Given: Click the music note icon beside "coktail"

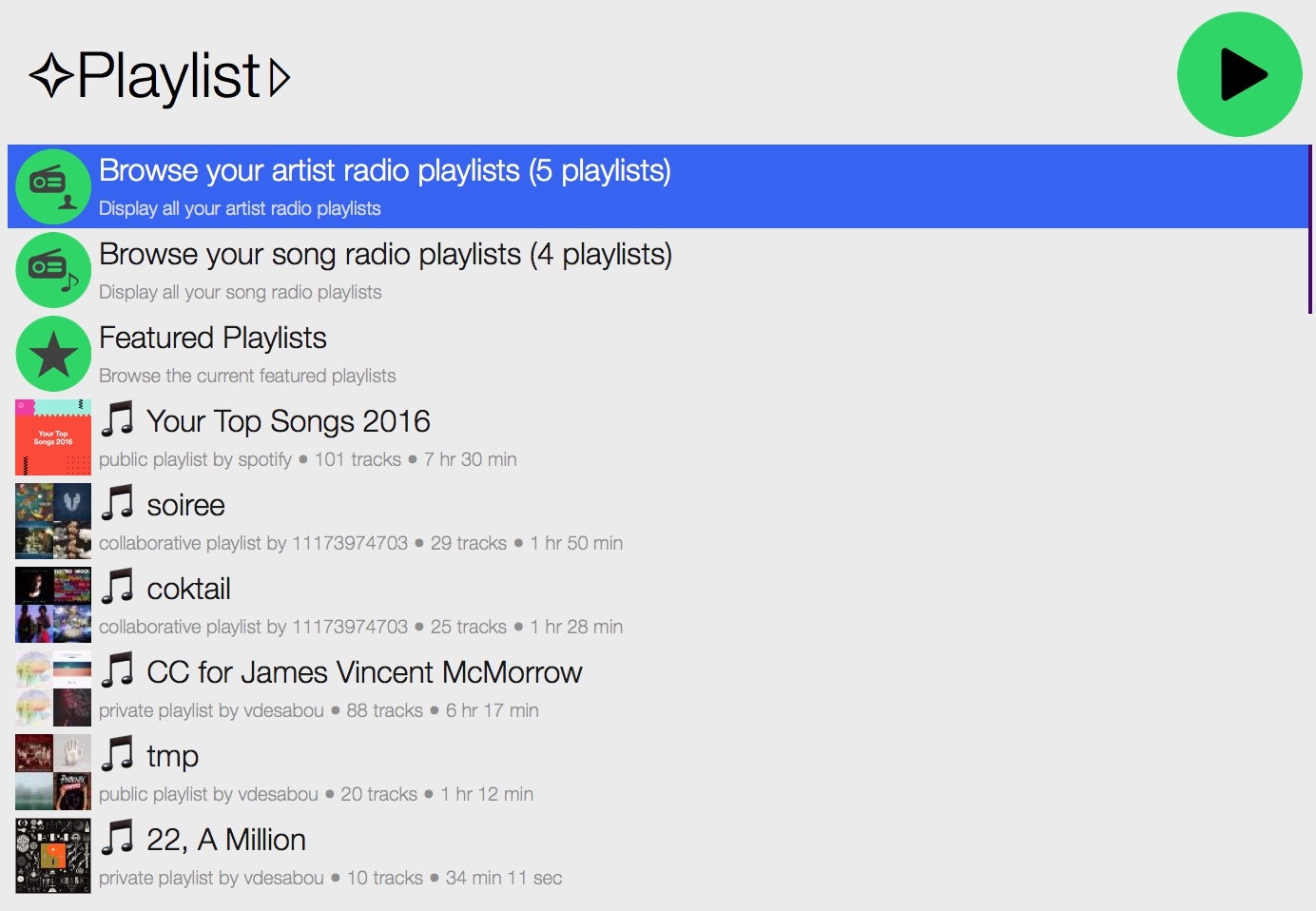Looking at the screenshot, I should click(x=116, y=588).
